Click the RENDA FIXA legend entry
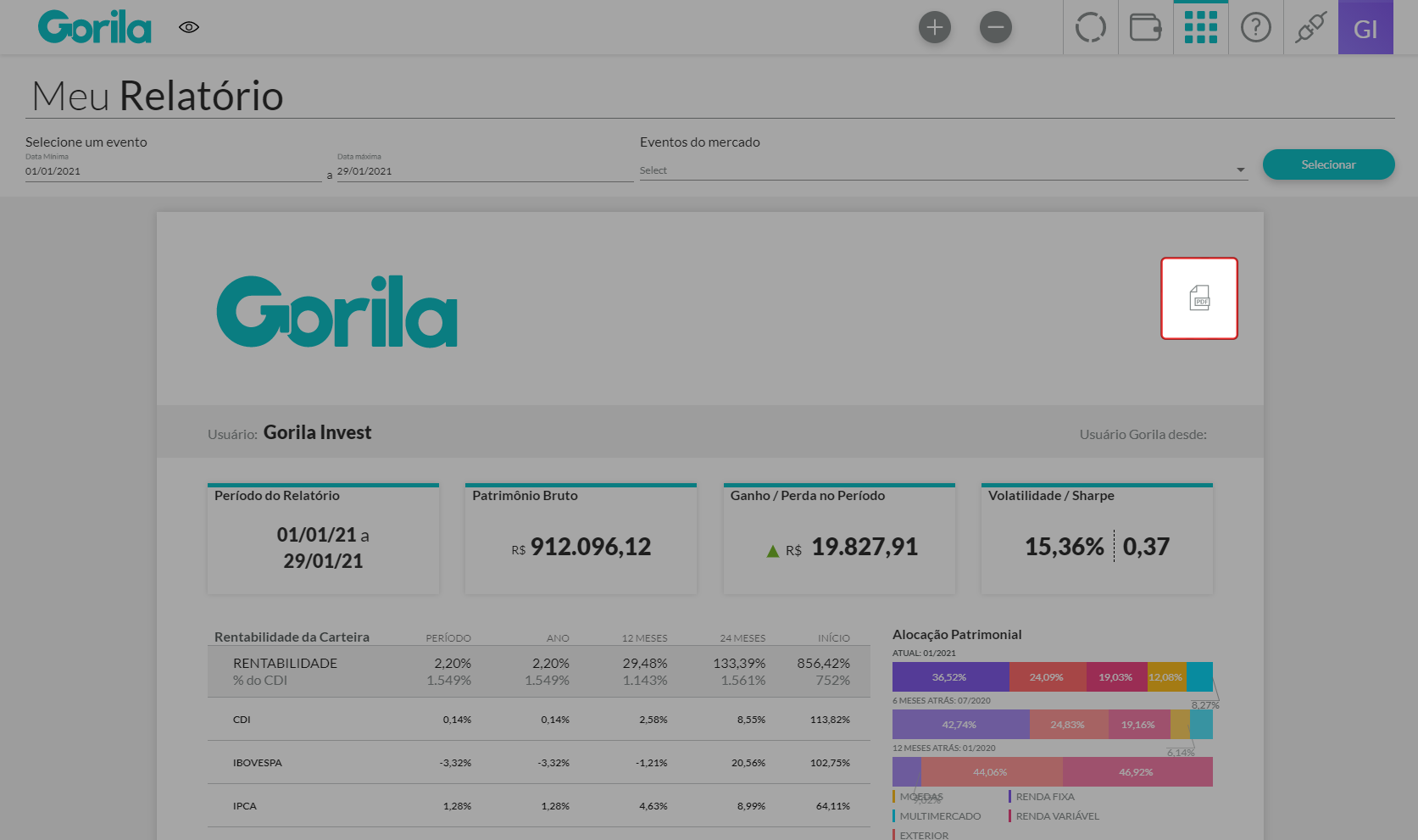The image size is (1418, 840). click(1042, 797)
